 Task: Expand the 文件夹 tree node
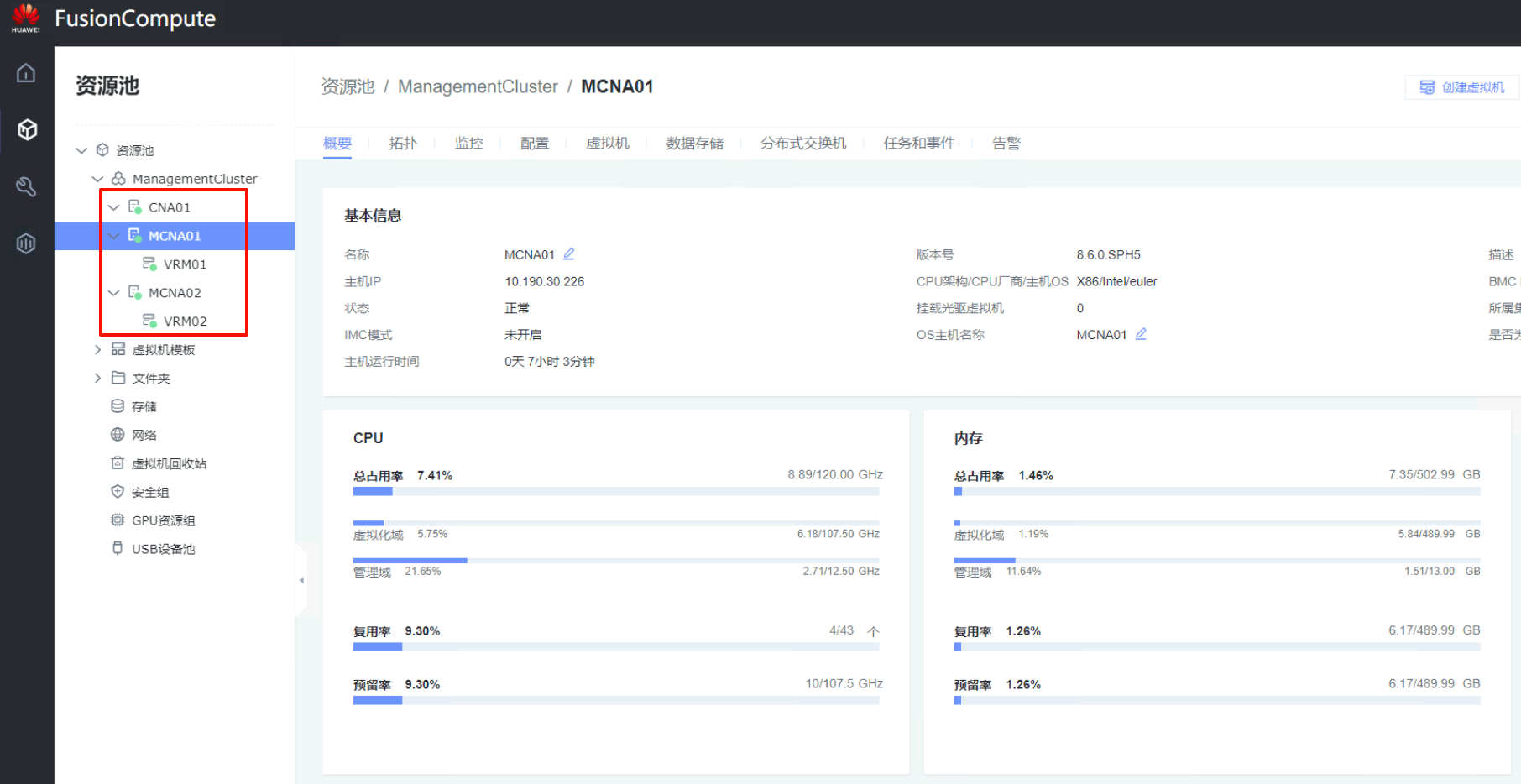pos(97,379)
